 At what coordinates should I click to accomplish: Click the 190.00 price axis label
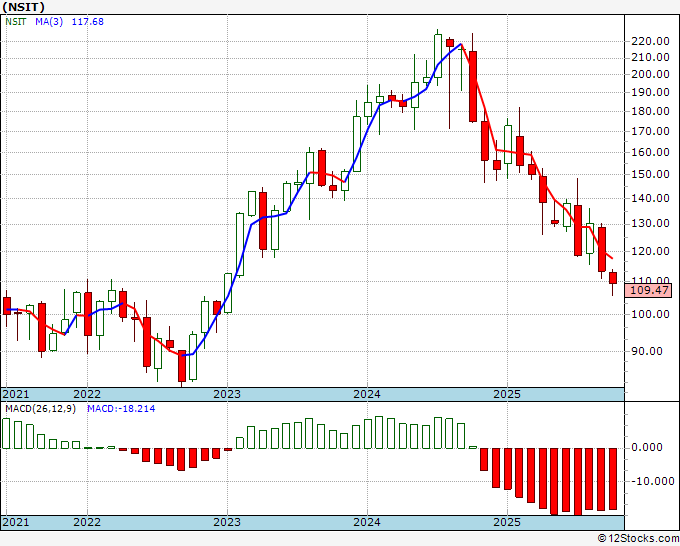[x=650, y=92]
